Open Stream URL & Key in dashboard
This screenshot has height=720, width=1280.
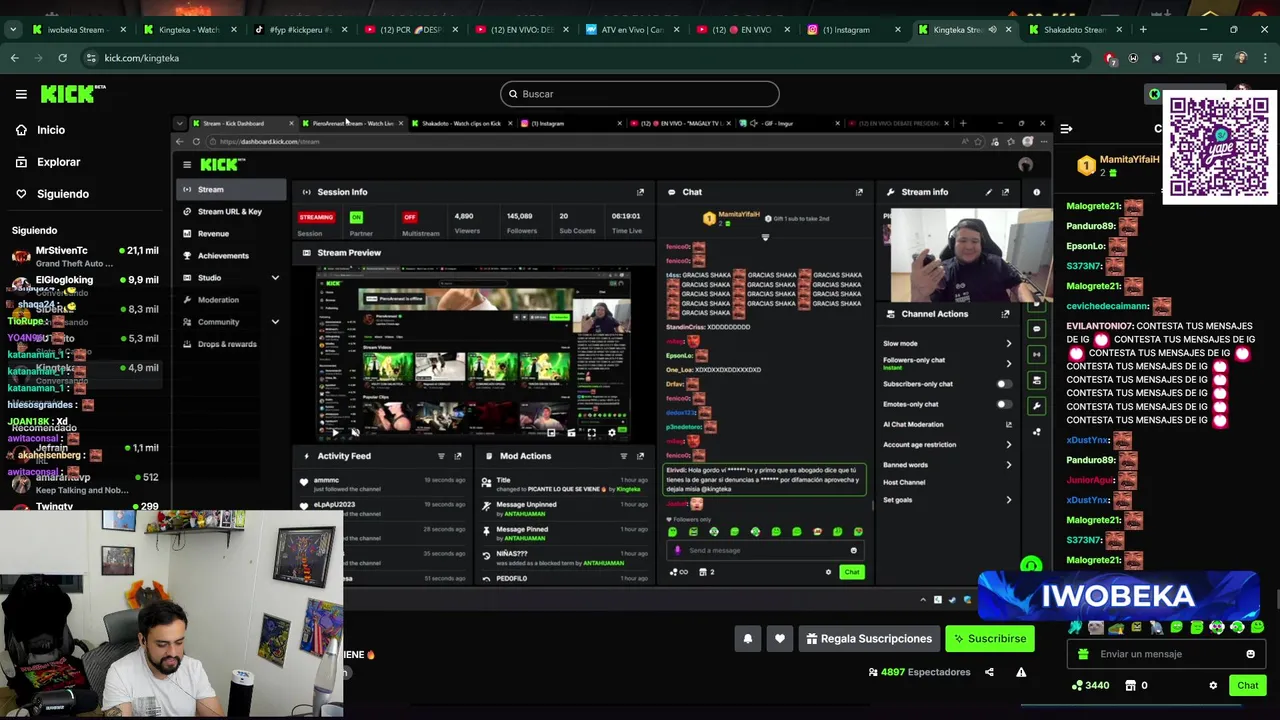[229, 212]
